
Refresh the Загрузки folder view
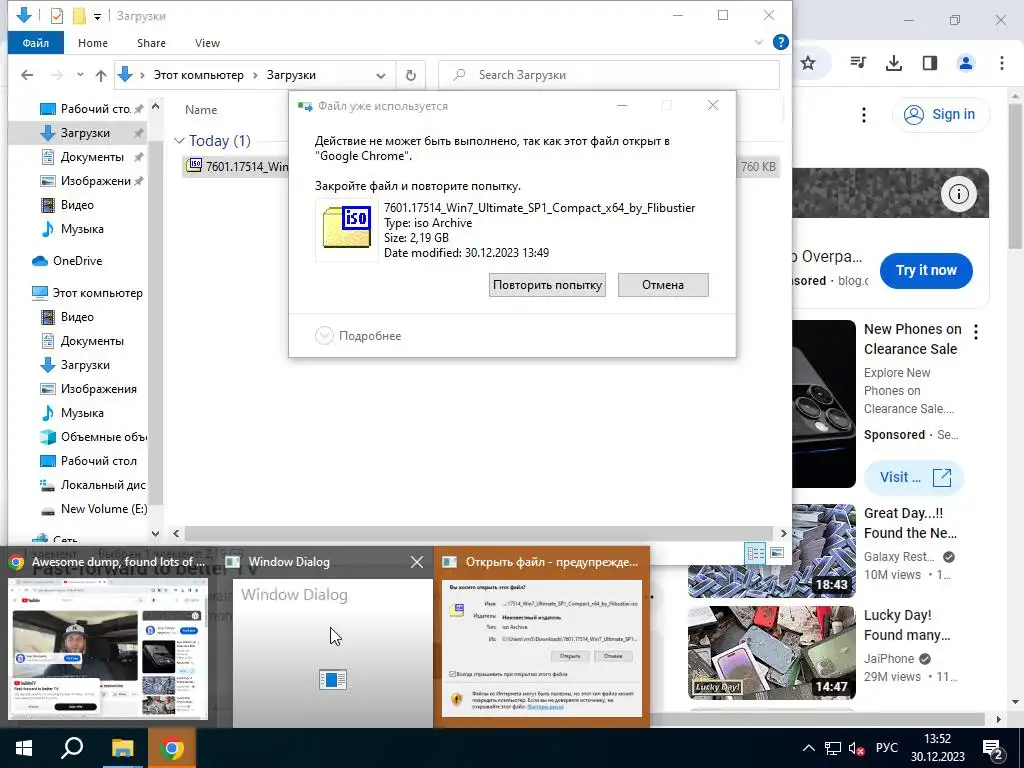point(410,75)
